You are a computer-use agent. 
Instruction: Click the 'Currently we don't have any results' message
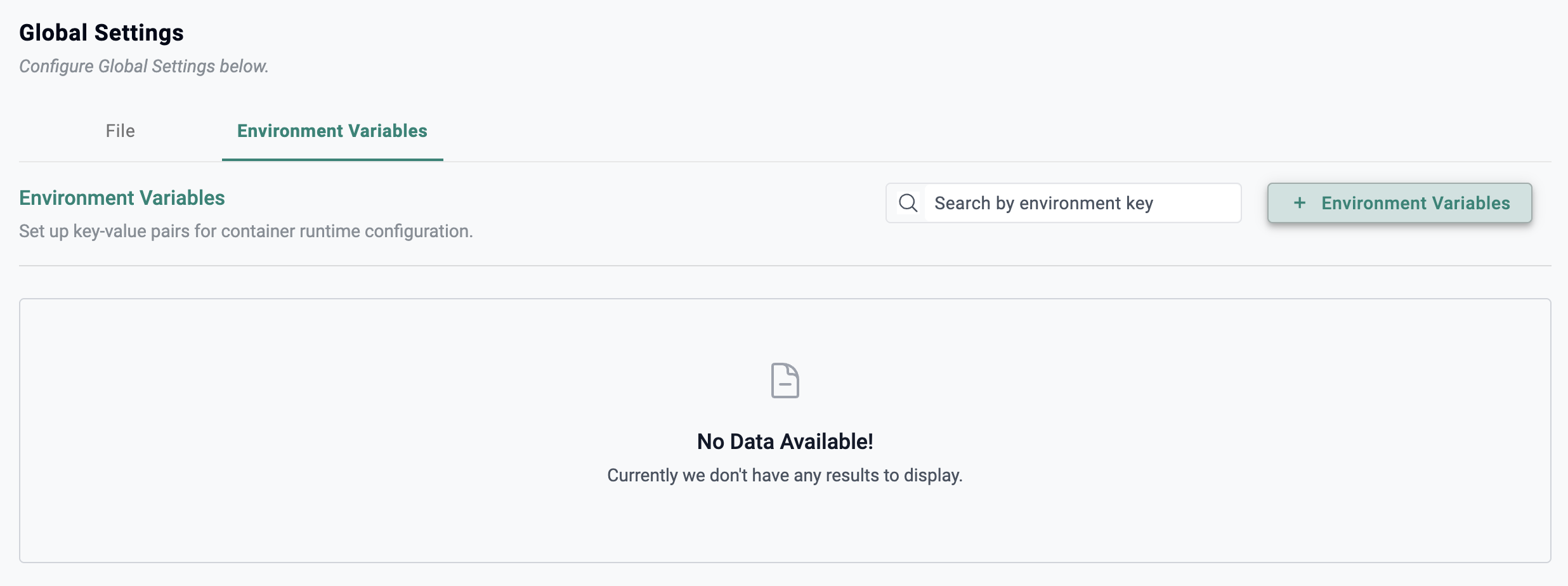pyautogui.click(x=785, y=475)
